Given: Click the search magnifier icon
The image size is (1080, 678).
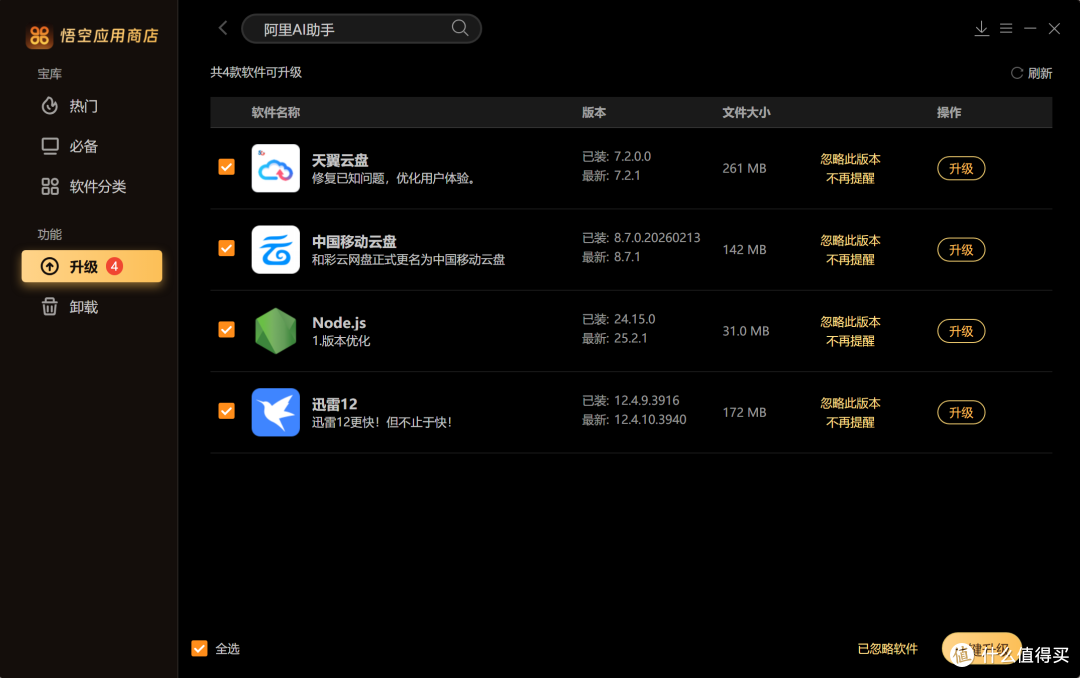Looking at the screenshot, I should pos(459,28).
